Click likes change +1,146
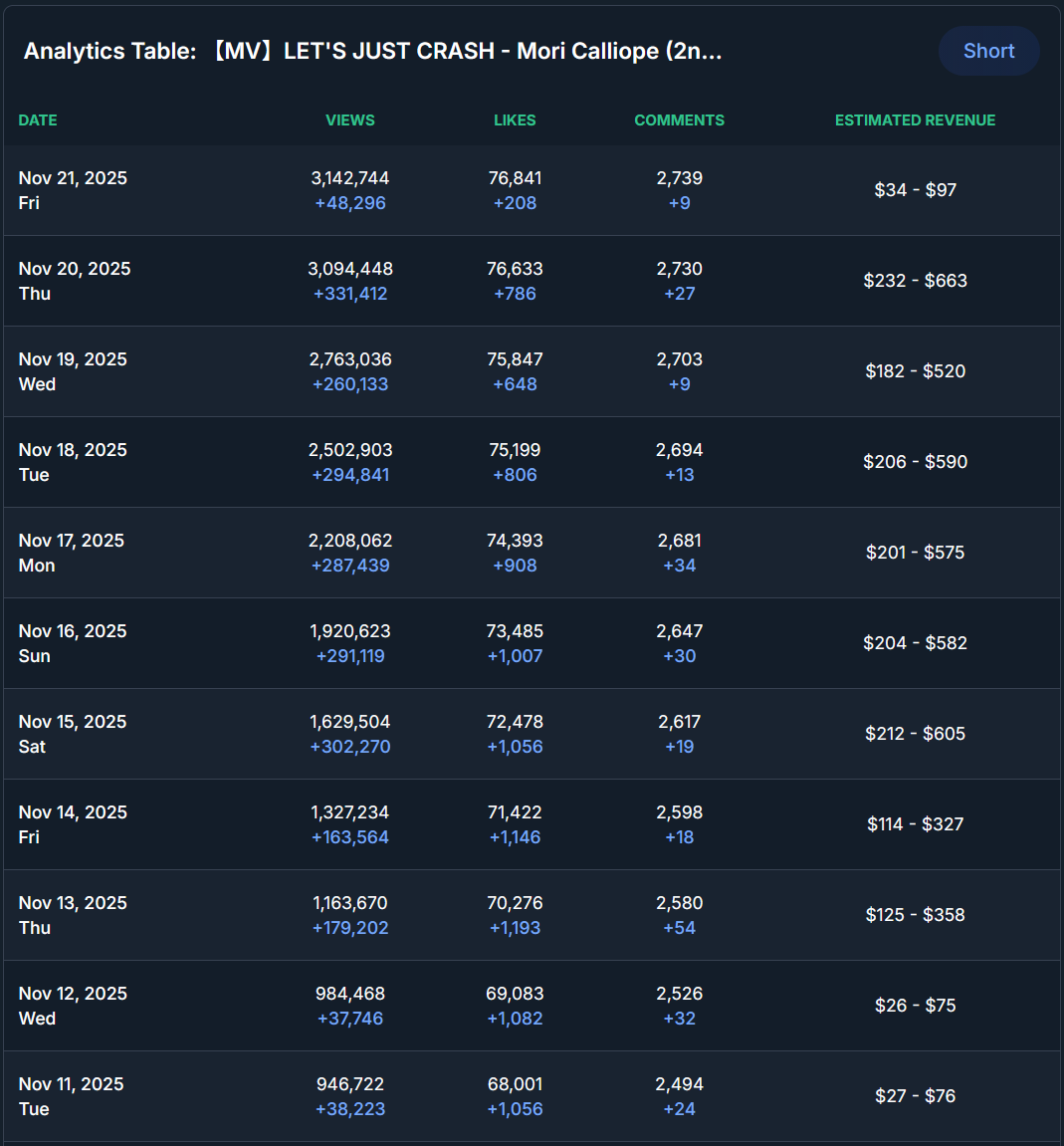This screenshot has width=1064, height=1146. pos(515,837)
